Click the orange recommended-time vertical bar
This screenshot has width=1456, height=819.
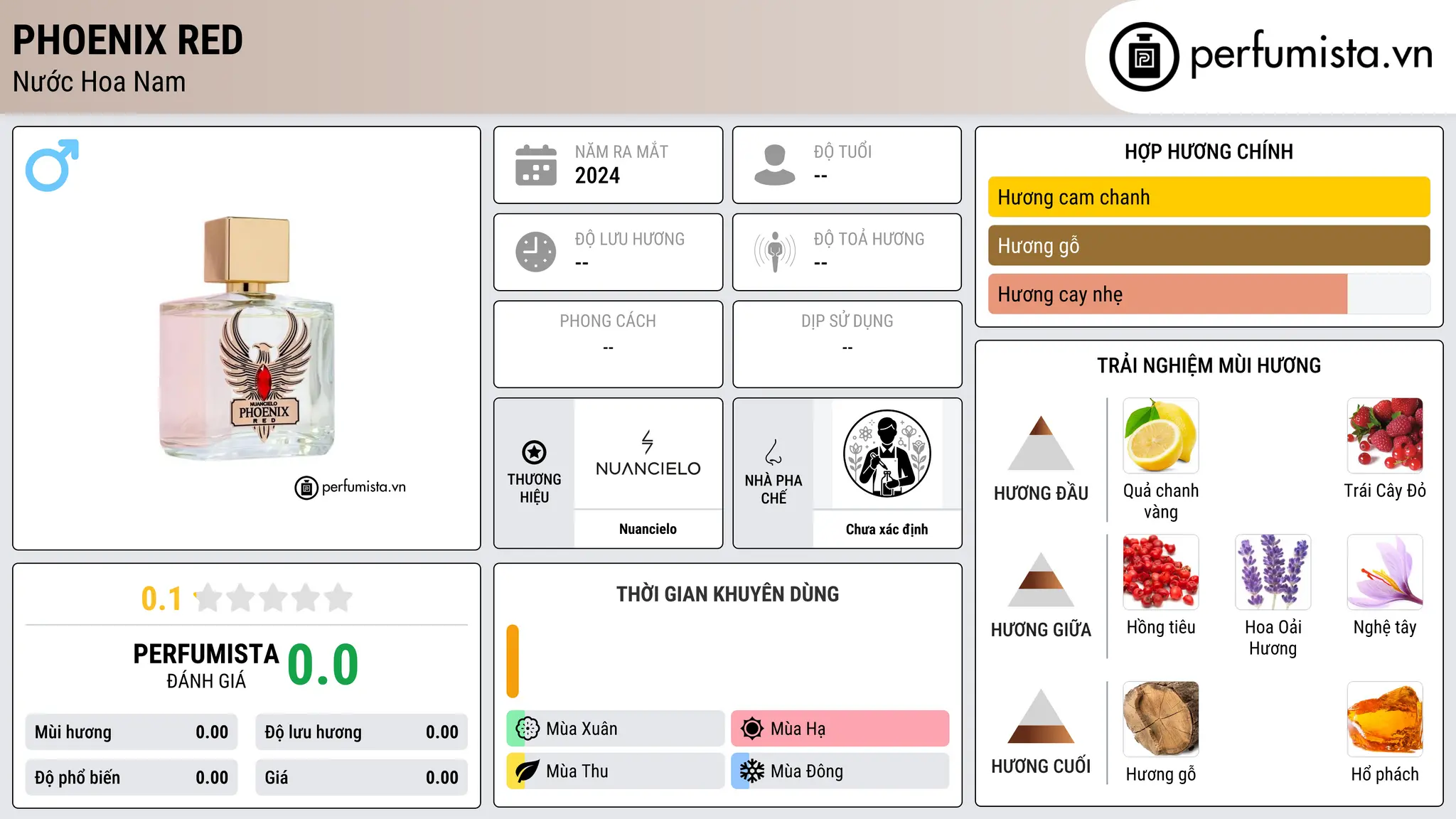[x=513, y=661]
